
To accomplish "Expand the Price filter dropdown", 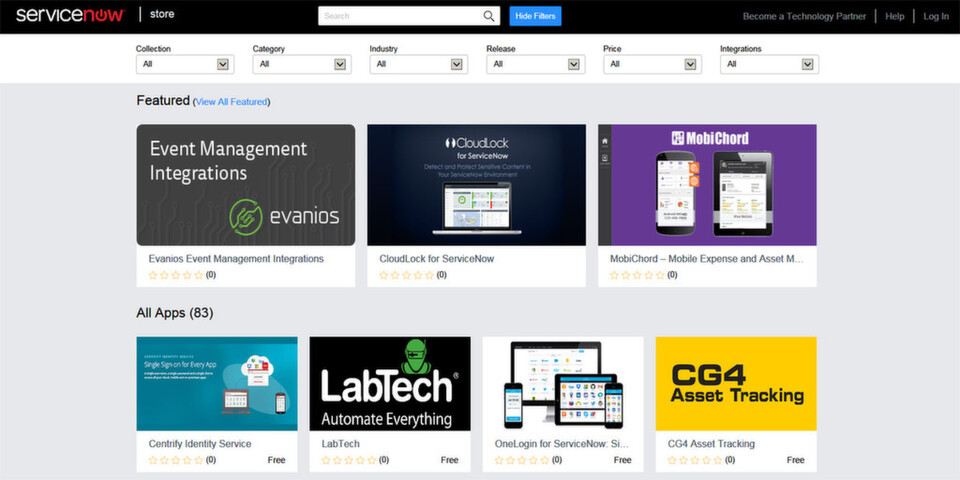I will 653,64.
